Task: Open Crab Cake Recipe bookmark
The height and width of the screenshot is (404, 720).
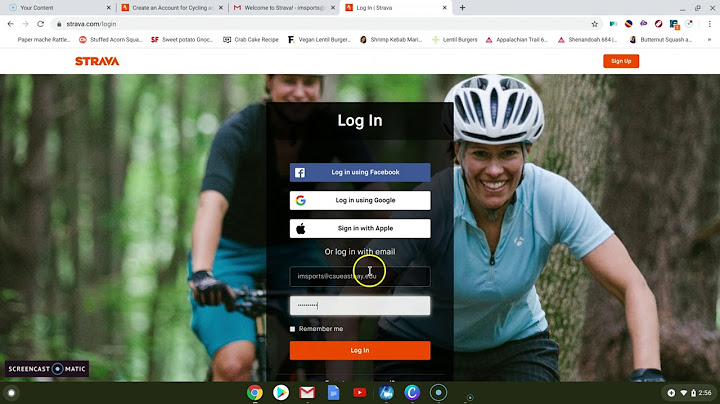Action: pyautogui.click(x=251, y=40)
